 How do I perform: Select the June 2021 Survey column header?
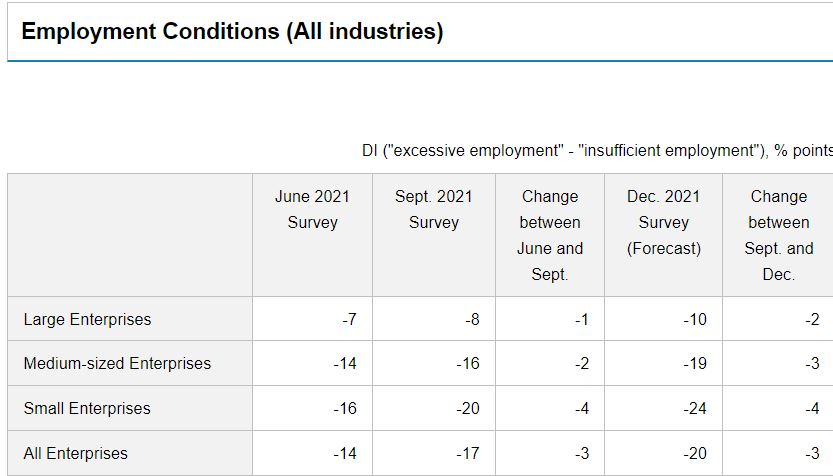[x=312, y=210]
